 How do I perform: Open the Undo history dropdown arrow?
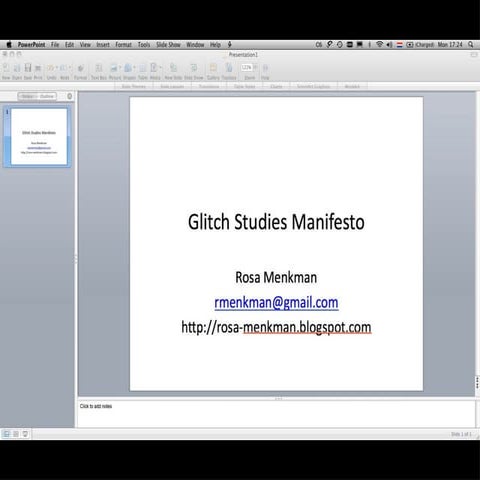pos(57,68)
